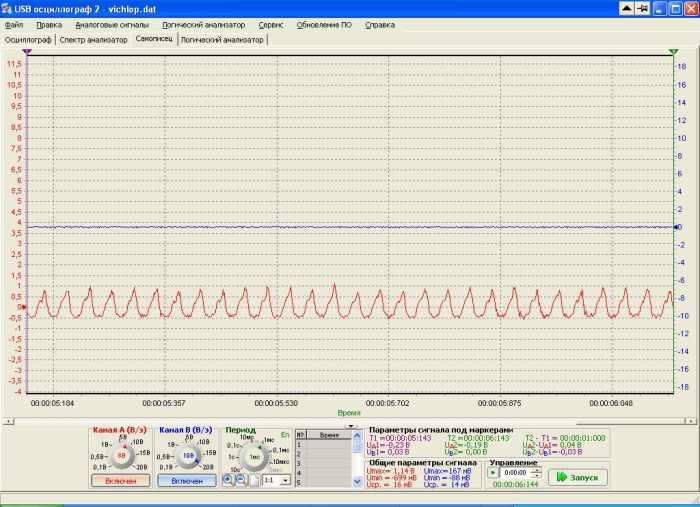Switch to Осциллограф tab
700x507 pixels.
pyautogui.click(x=28, y=40)
